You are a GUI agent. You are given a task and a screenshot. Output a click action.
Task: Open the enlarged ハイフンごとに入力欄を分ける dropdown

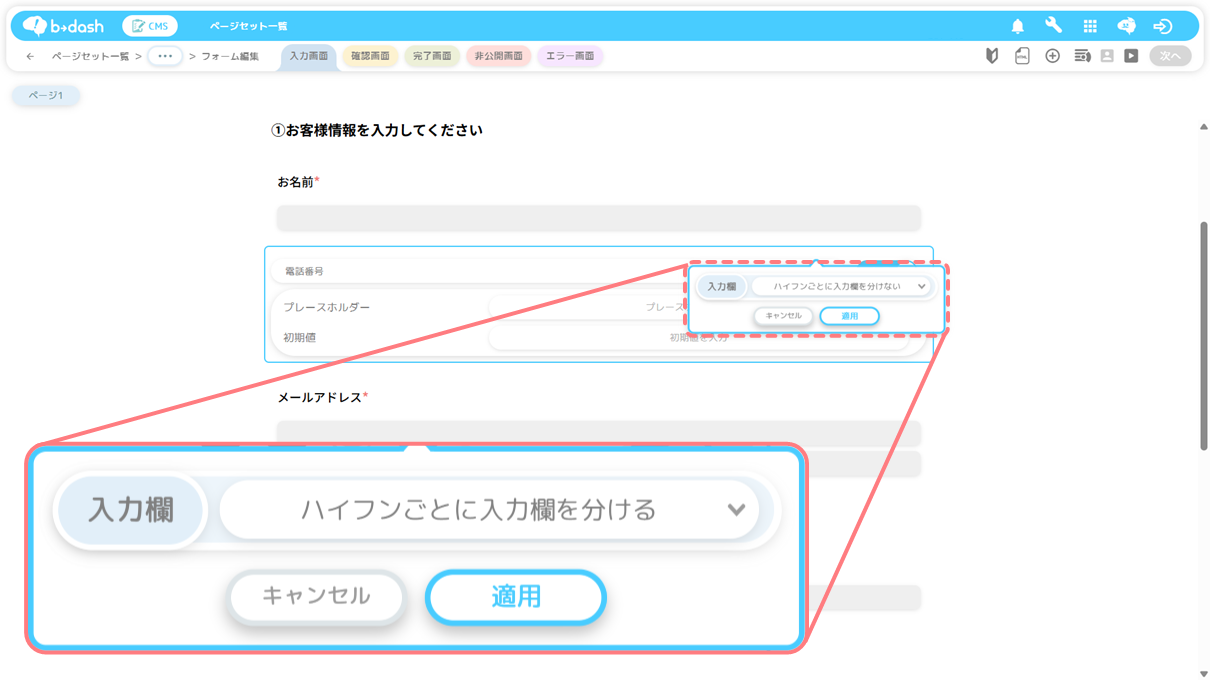click(490, 510)
